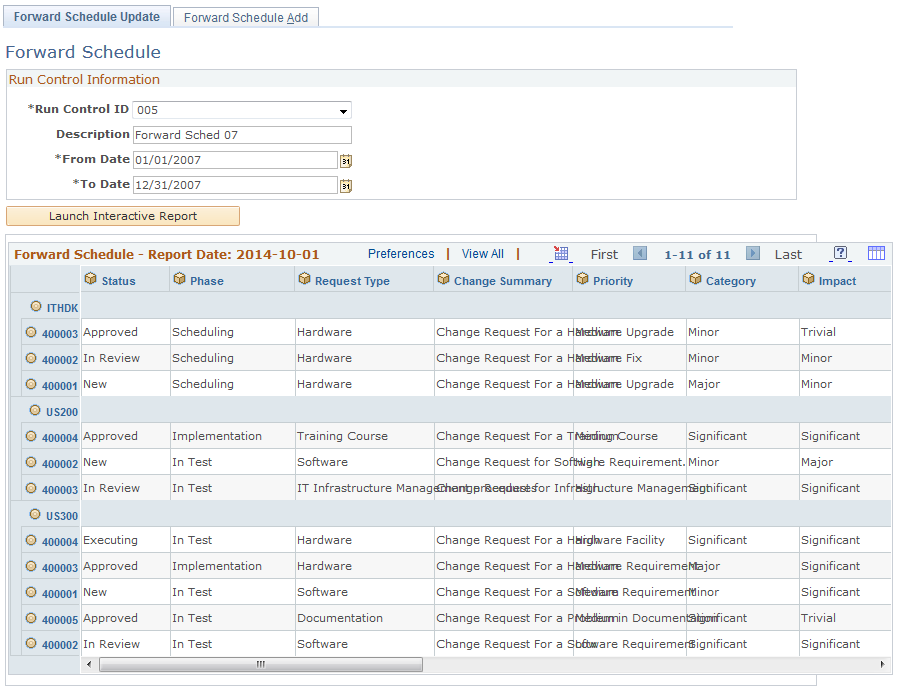Click round icon next to US300 400005

(31, 618)
